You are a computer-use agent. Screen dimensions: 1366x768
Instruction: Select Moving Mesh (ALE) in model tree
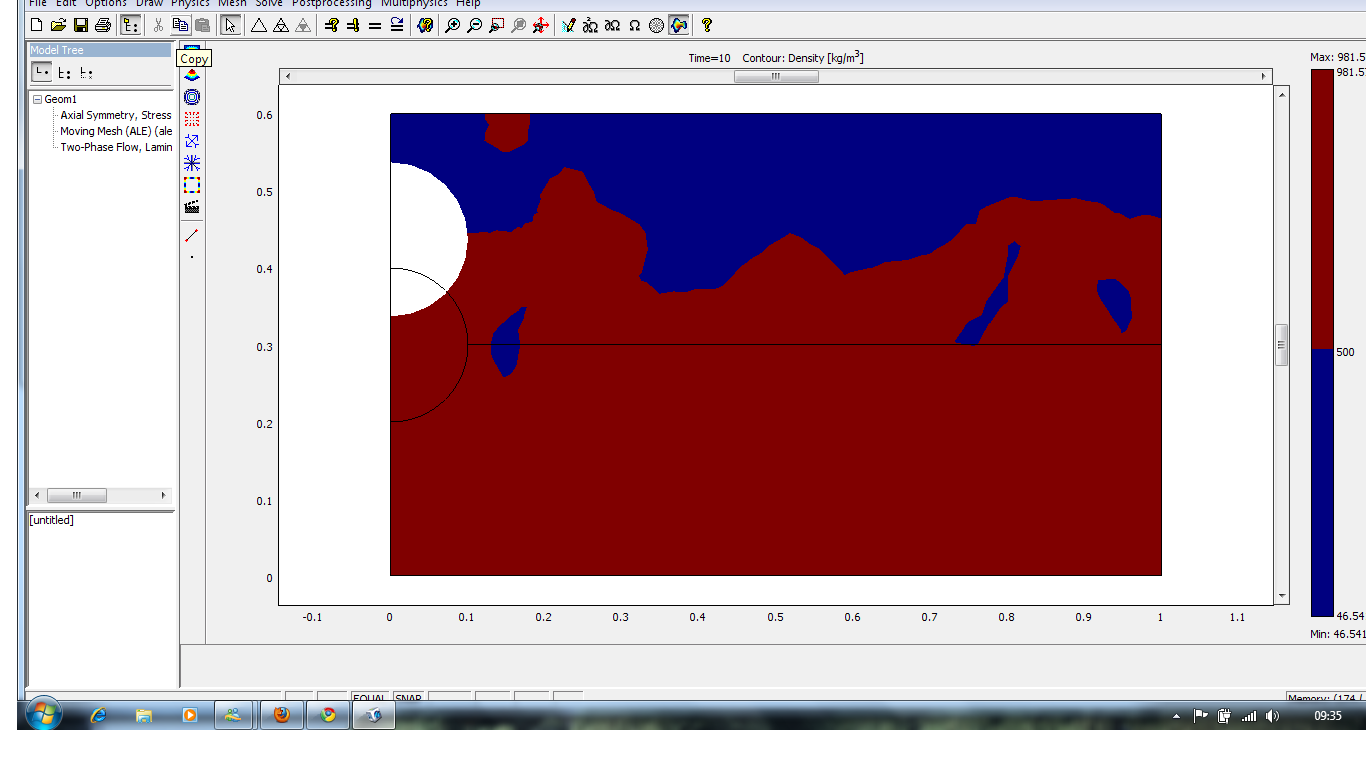(x=115, y=131)
